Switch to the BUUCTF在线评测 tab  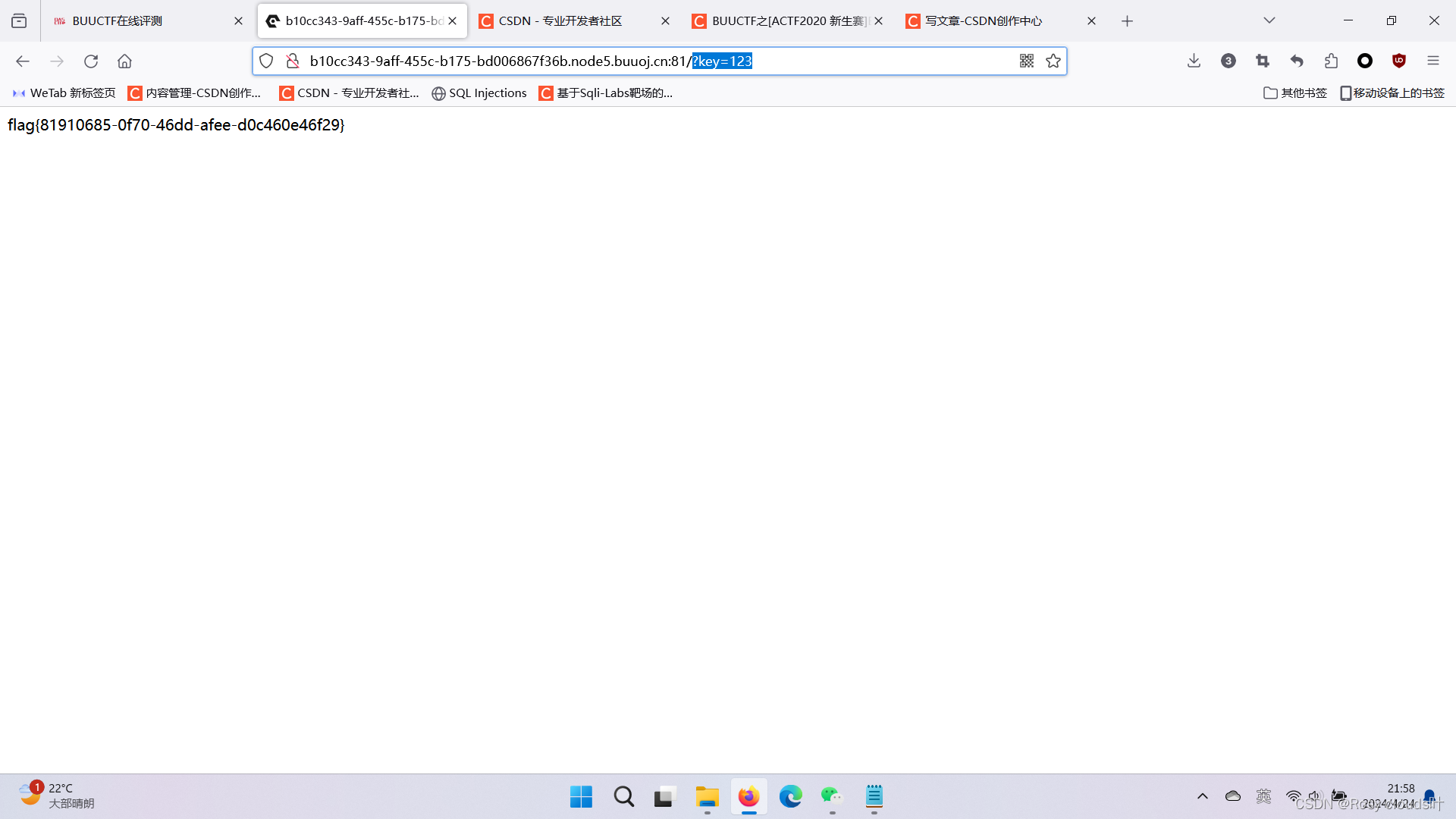118,21
